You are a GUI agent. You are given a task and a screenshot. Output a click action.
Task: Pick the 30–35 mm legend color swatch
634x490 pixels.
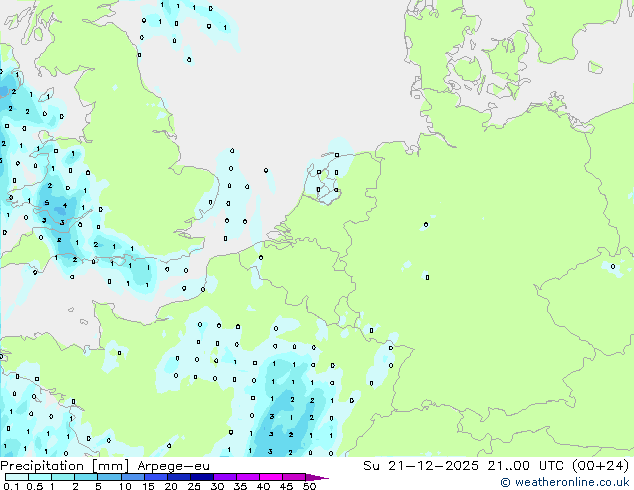click(225, 477)
